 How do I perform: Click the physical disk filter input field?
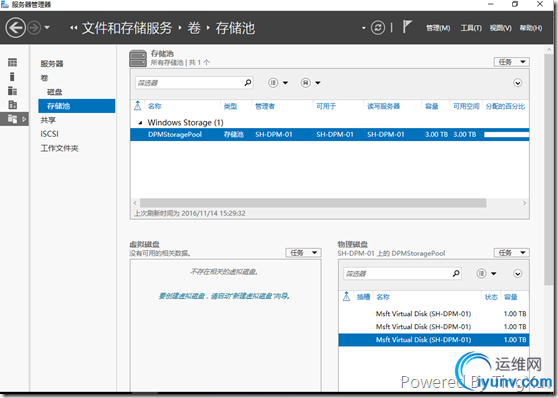coord(398,273)
